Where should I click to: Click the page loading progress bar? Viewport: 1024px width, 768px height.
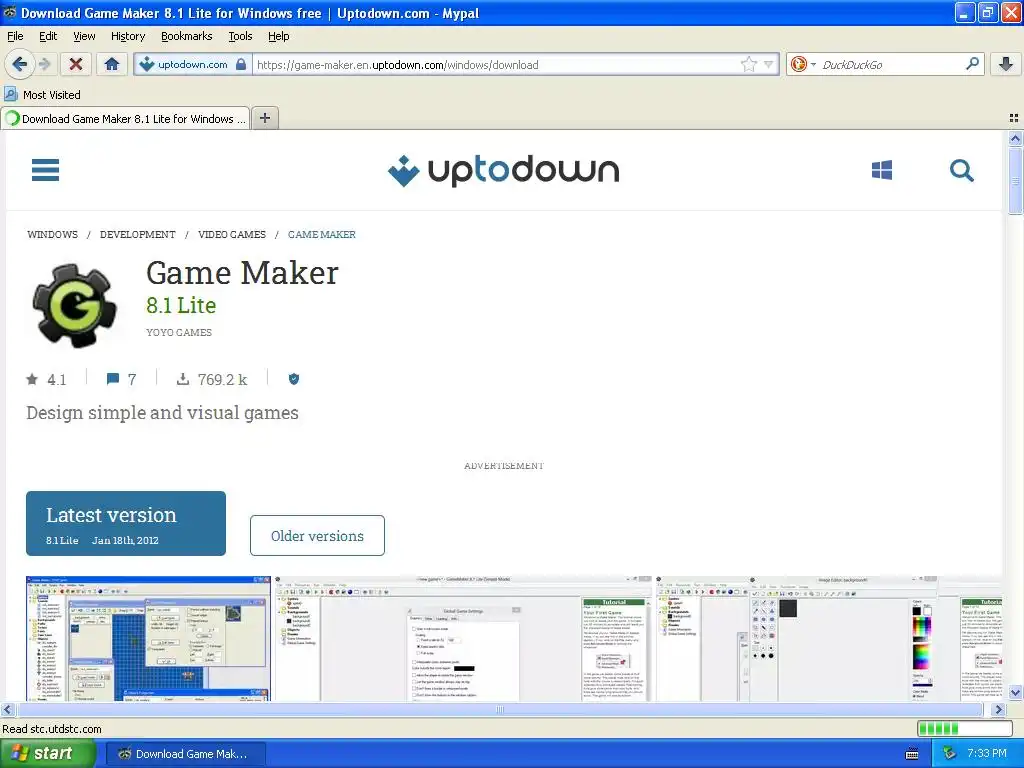(964, 729)
